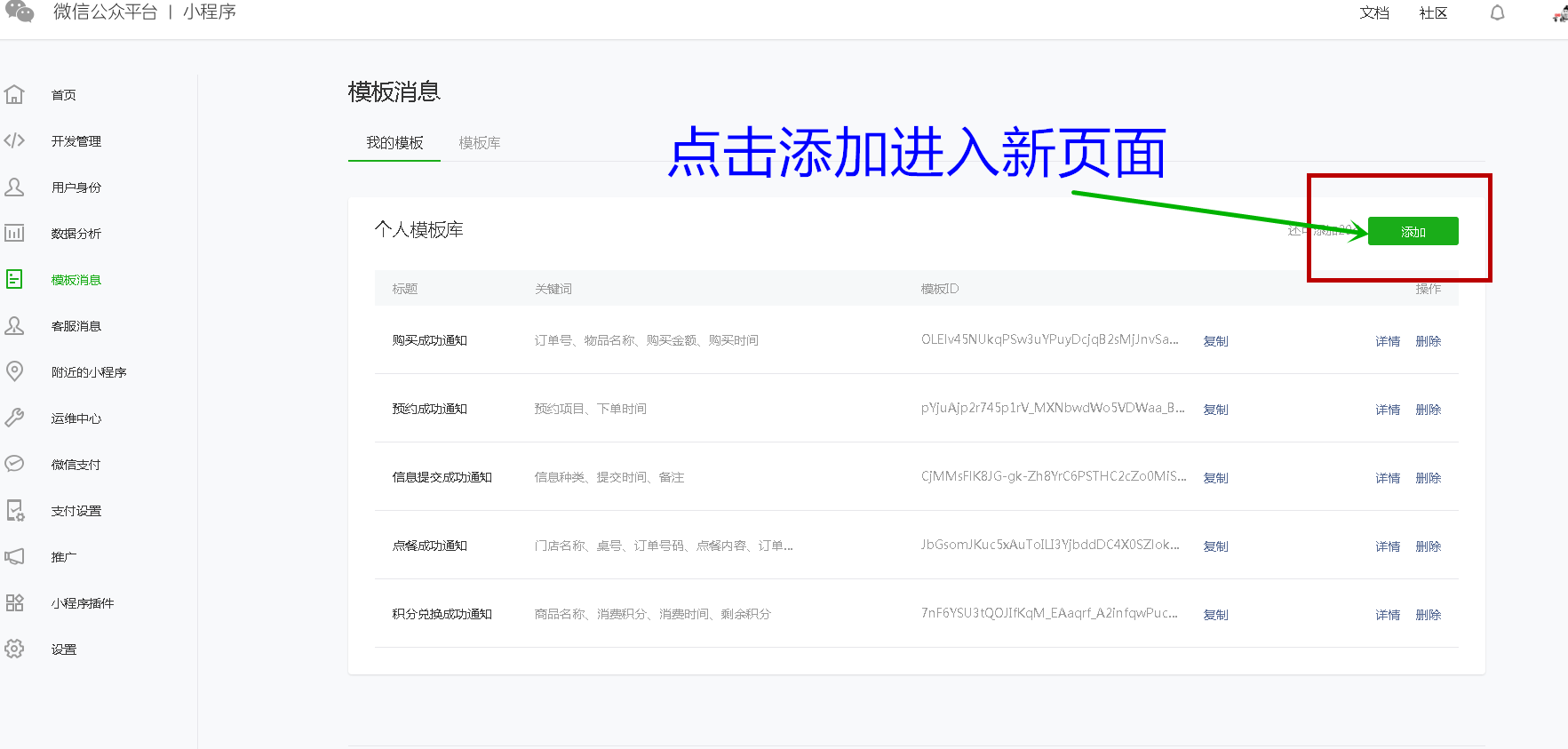Click the 用户身份 person icon
This screenshot has height=749, width=1568.
(x=14, y=187)
